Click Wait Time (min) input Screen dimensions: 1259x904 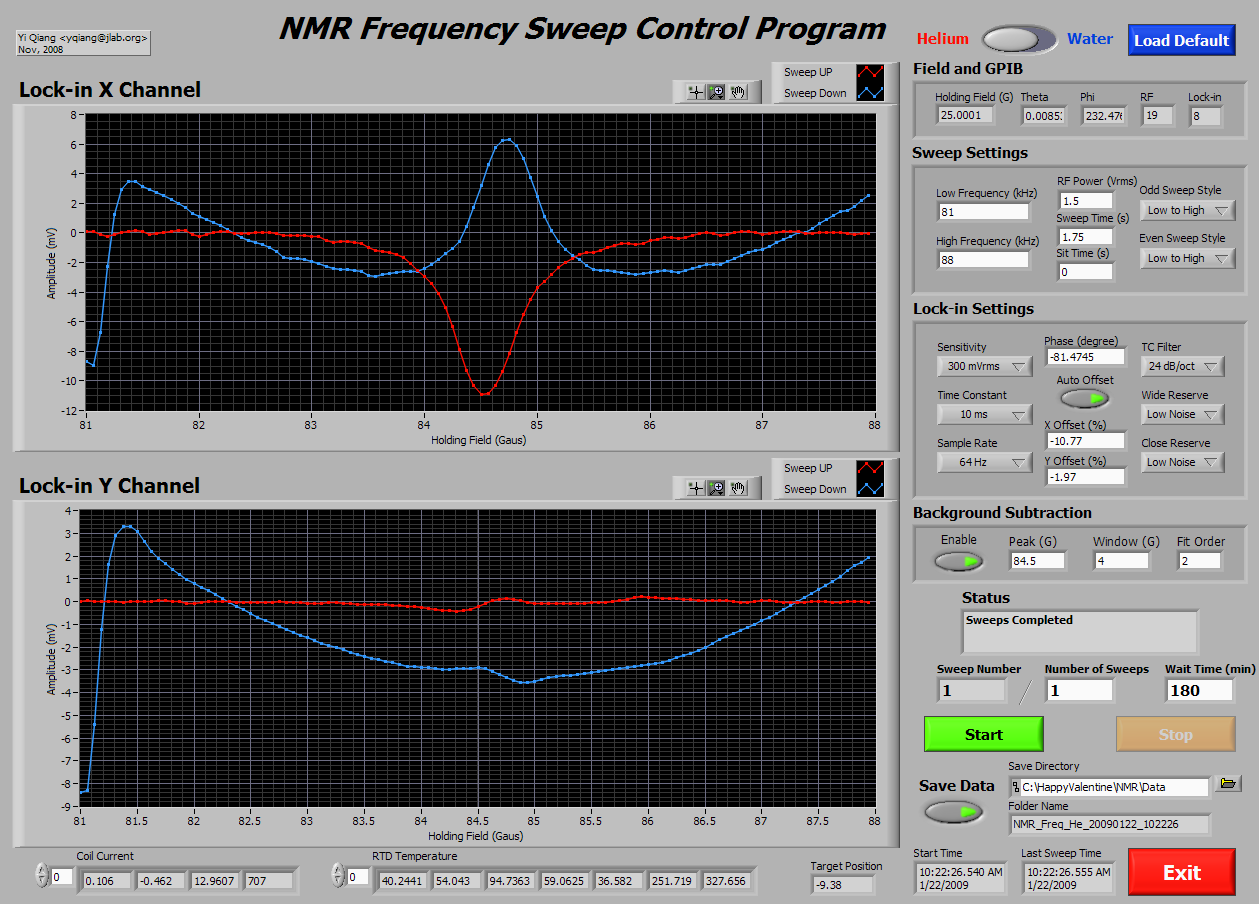coord(1199,690)
